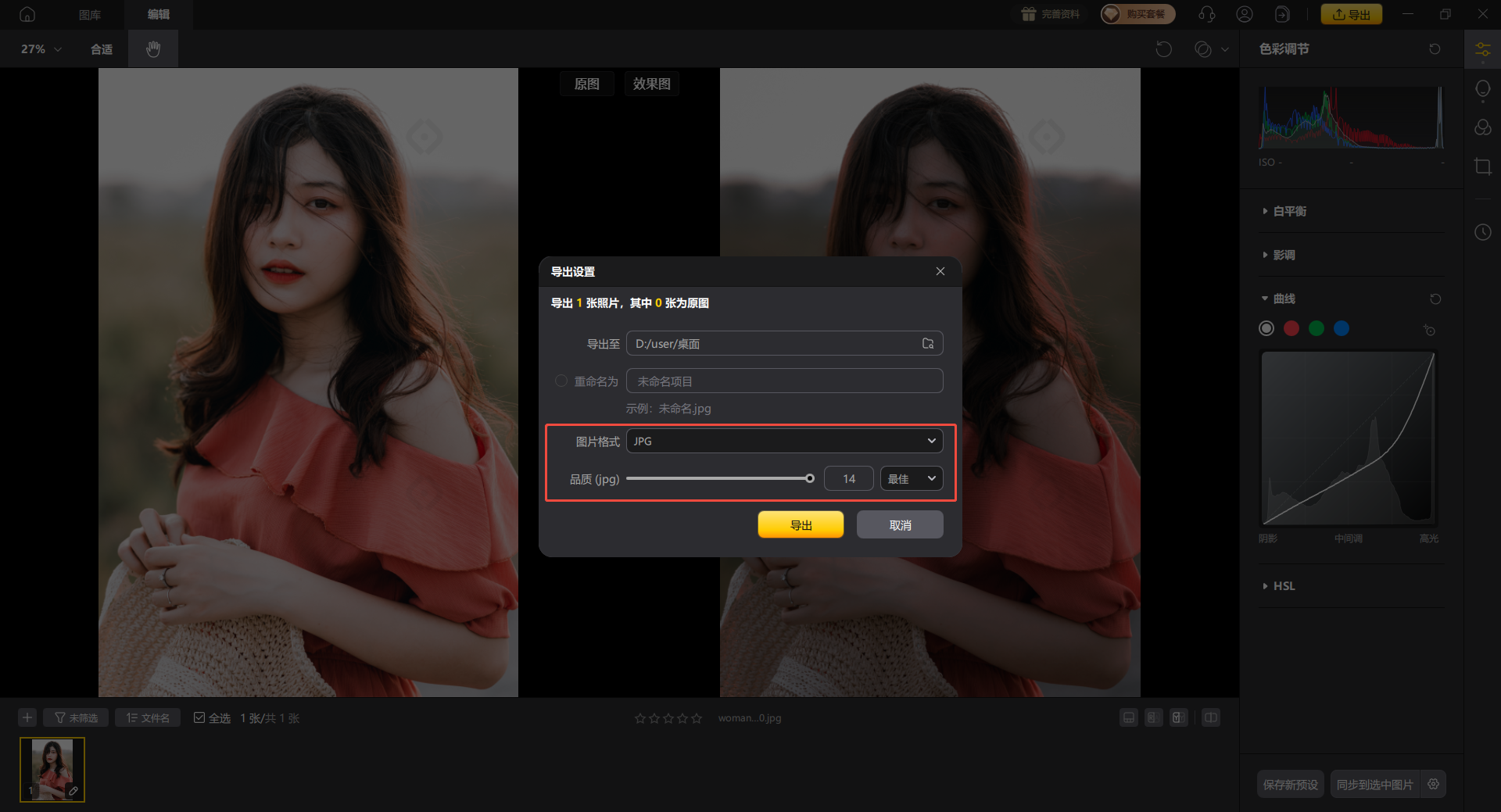
Task: Open the 图片格式 JPG dropdown
Action: 784,441
